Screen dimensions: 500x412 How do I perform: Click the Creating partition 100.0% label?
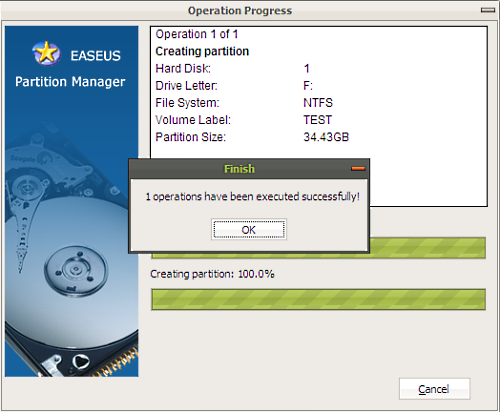pos(212,274)
